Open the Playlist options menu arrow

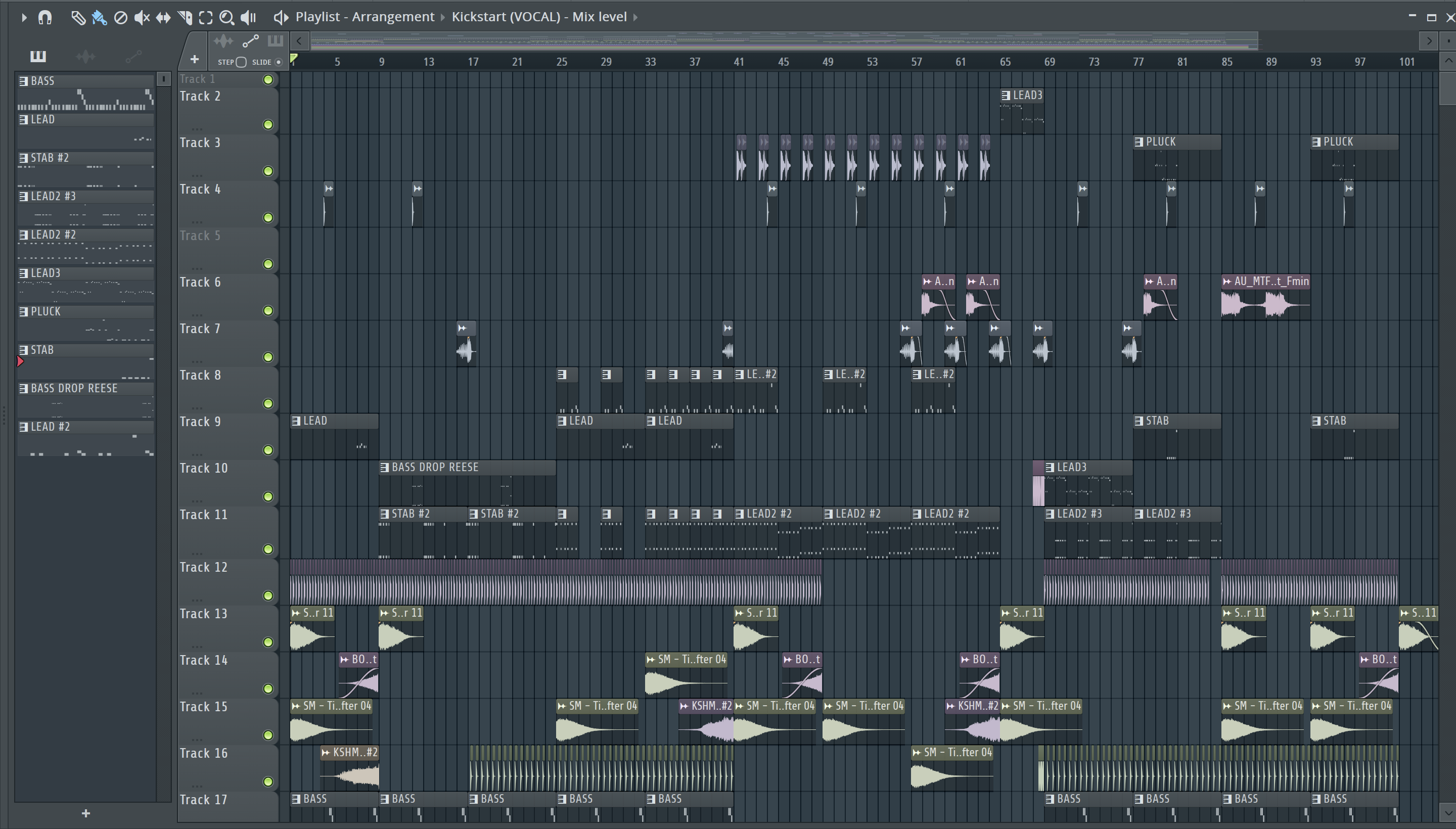point(23,18)
